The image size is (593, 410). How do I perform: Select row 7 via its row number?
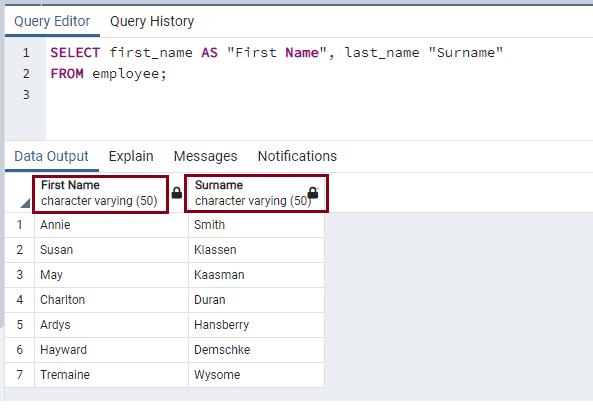(20, 375)
